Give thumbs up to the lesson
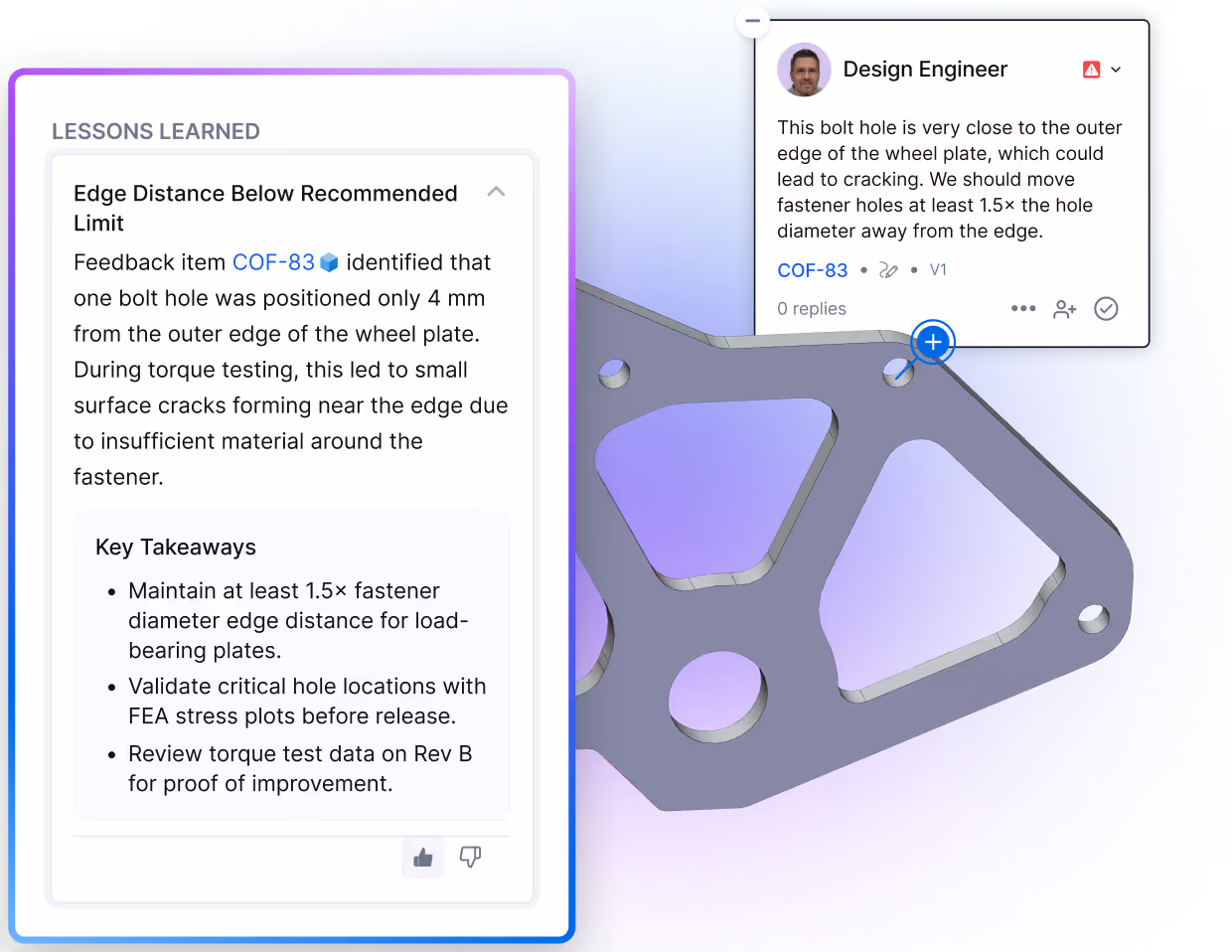Viewport: 1232px width, 952px height. (423, 857)
